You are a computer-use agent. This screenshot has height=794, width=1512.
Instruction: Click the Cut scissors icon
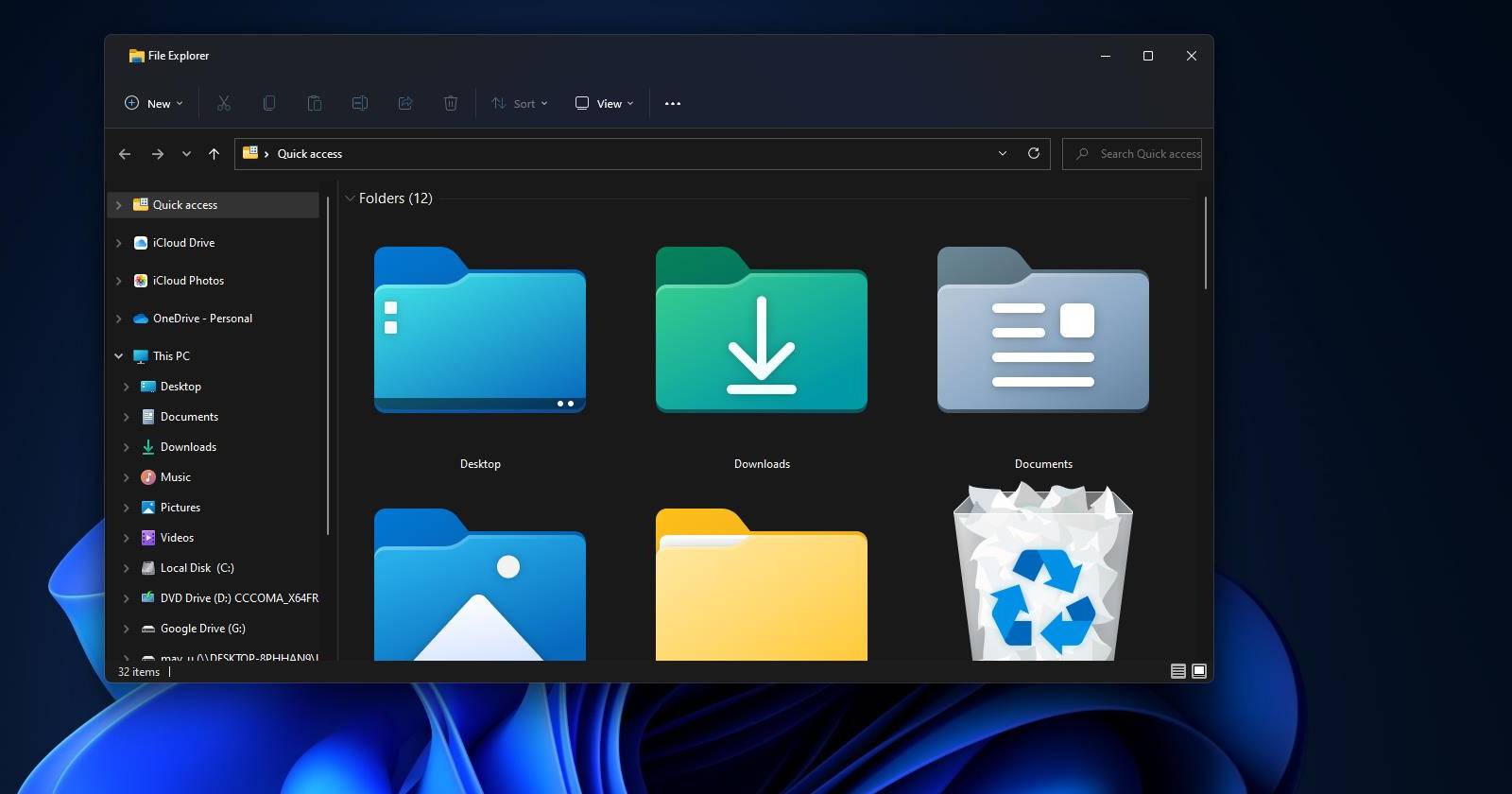click(224, 103)
